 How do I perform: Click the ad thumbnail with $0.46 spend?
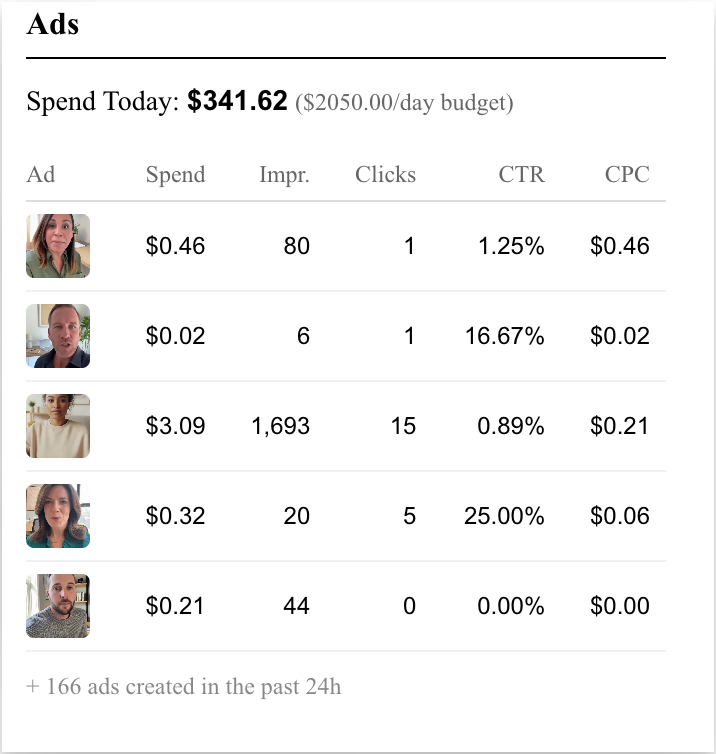[58, 246]
